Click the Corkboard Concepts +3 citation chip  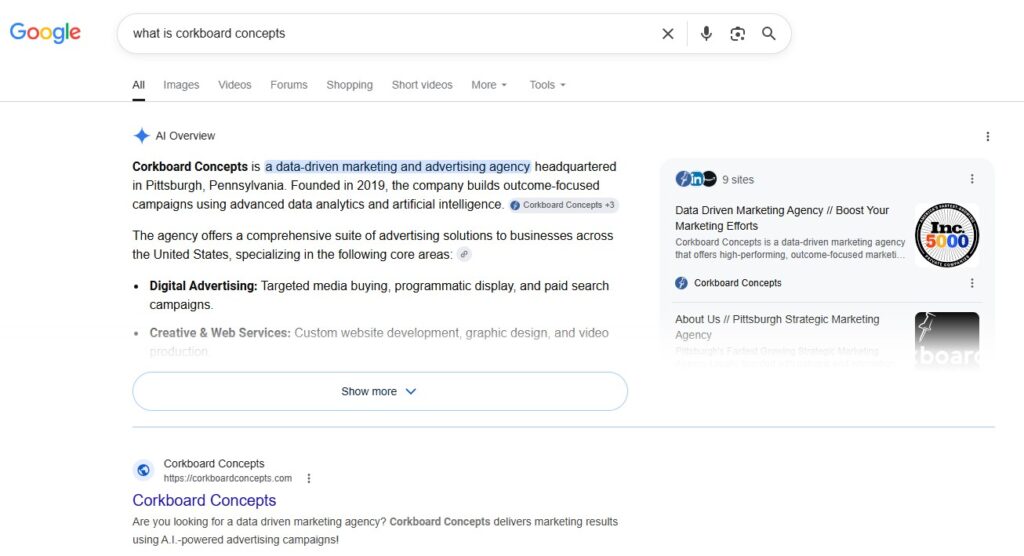click(563, 205)
